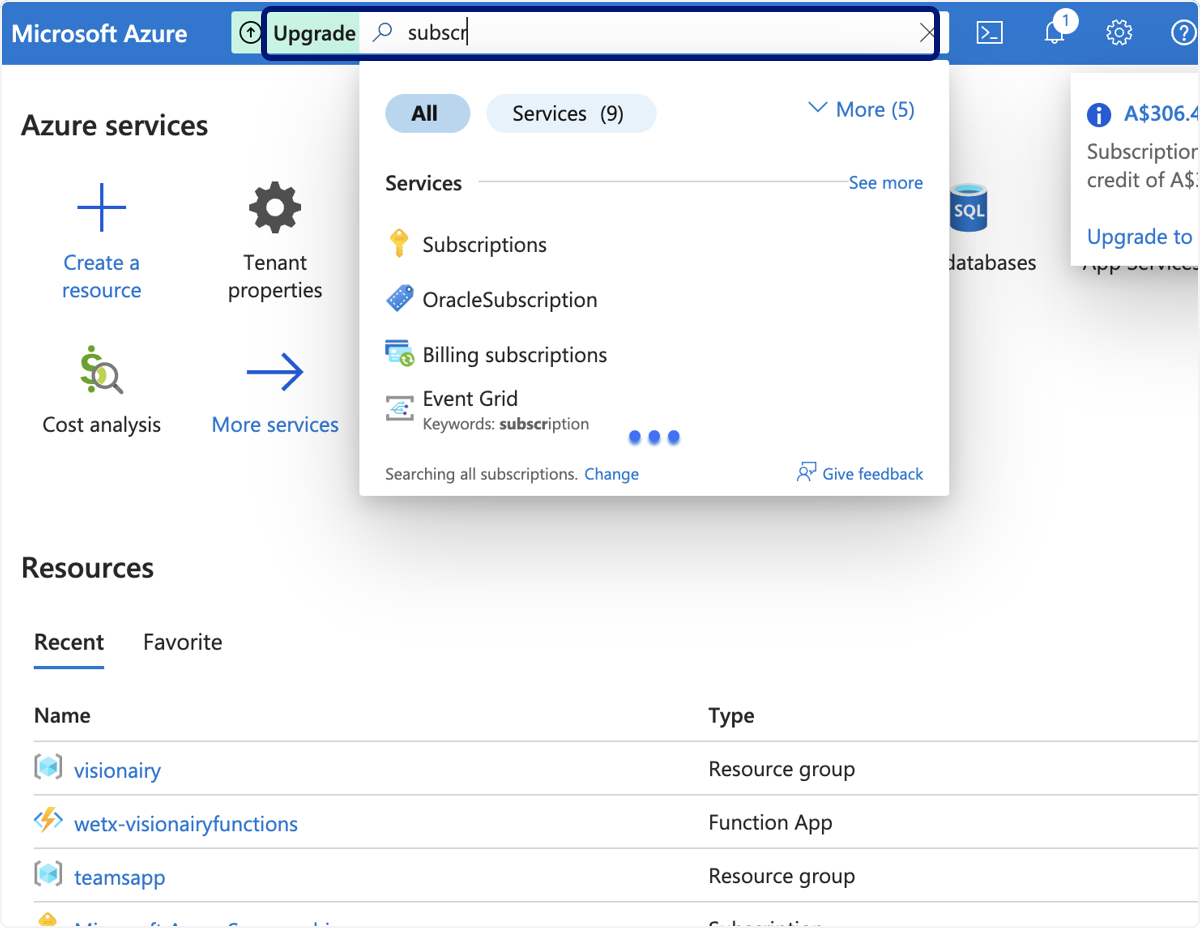Click the teamsapp resource group icon

point(48,874)
